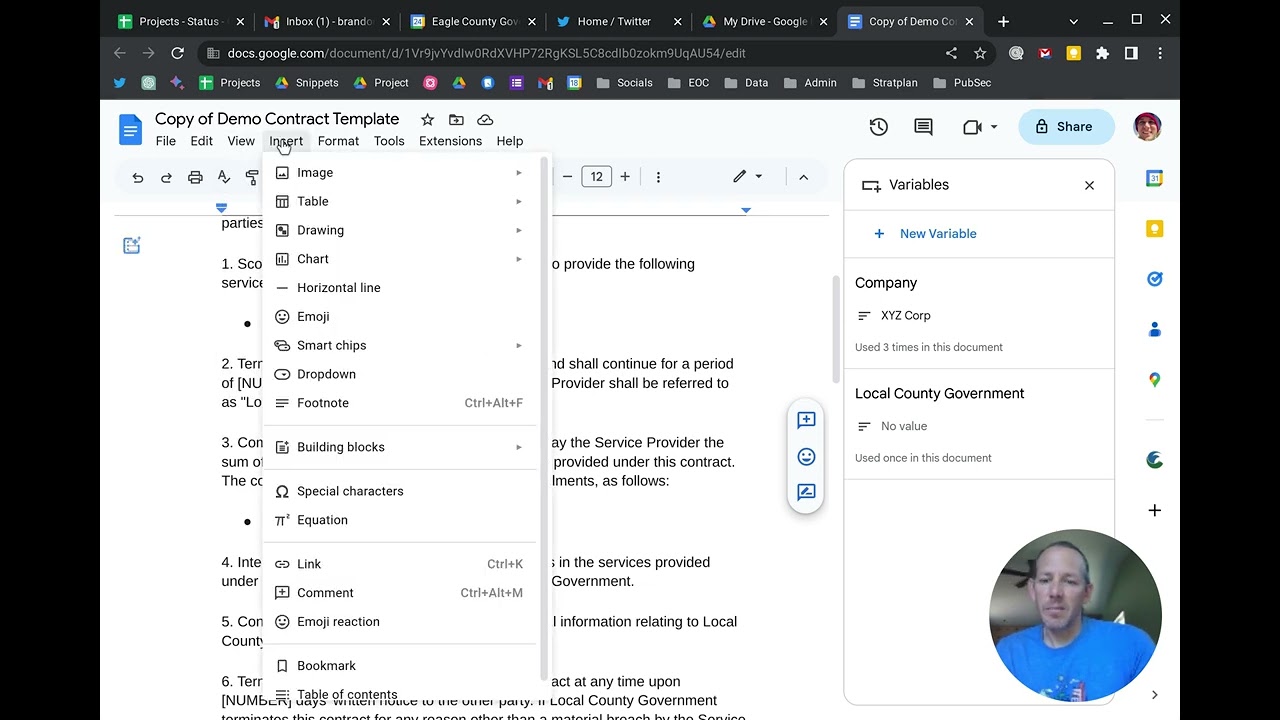Expand the Chart submenu
Viewport: 1280px width, 720px height.
point(399,259)
